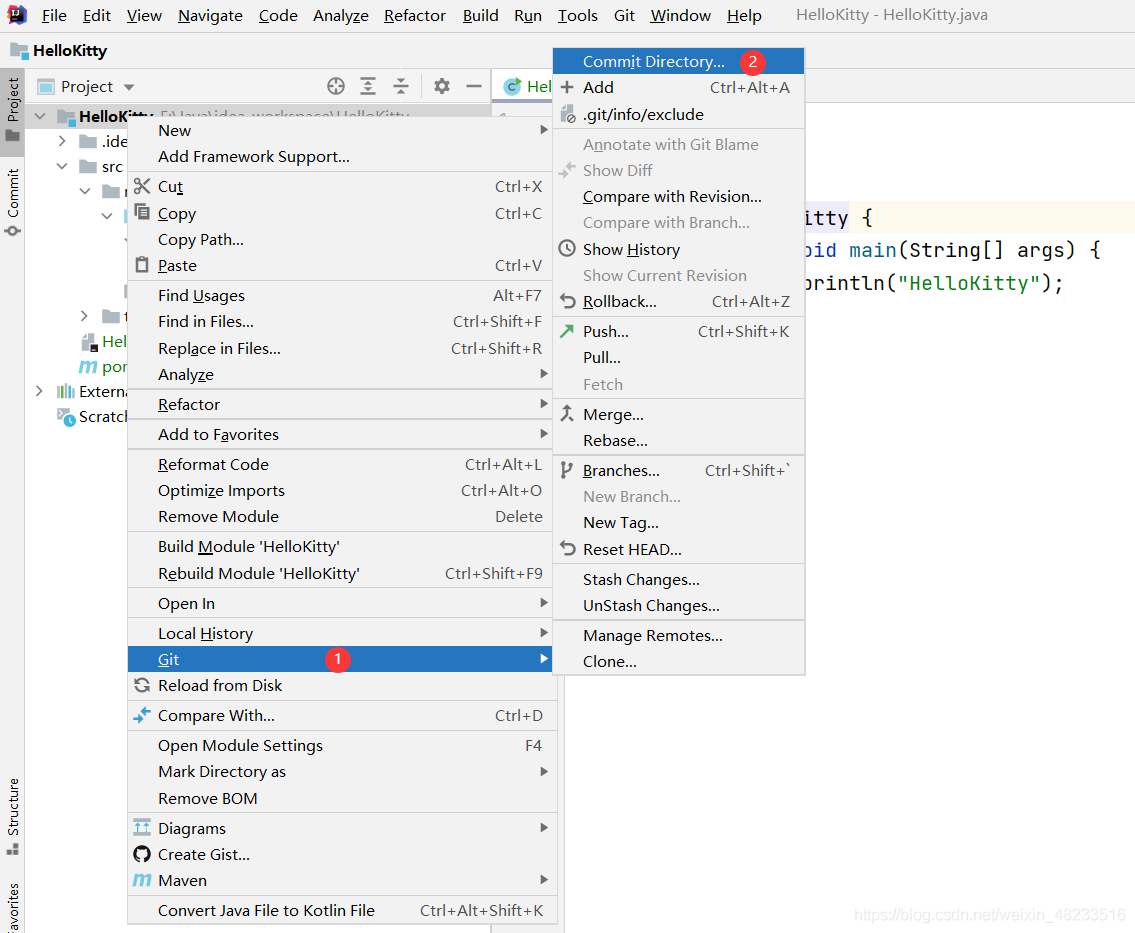Click the IntelliJ IDEA logo icon
Image resolution: width=1135 pixels, height=933 pixels.
[x=17, y=14]
